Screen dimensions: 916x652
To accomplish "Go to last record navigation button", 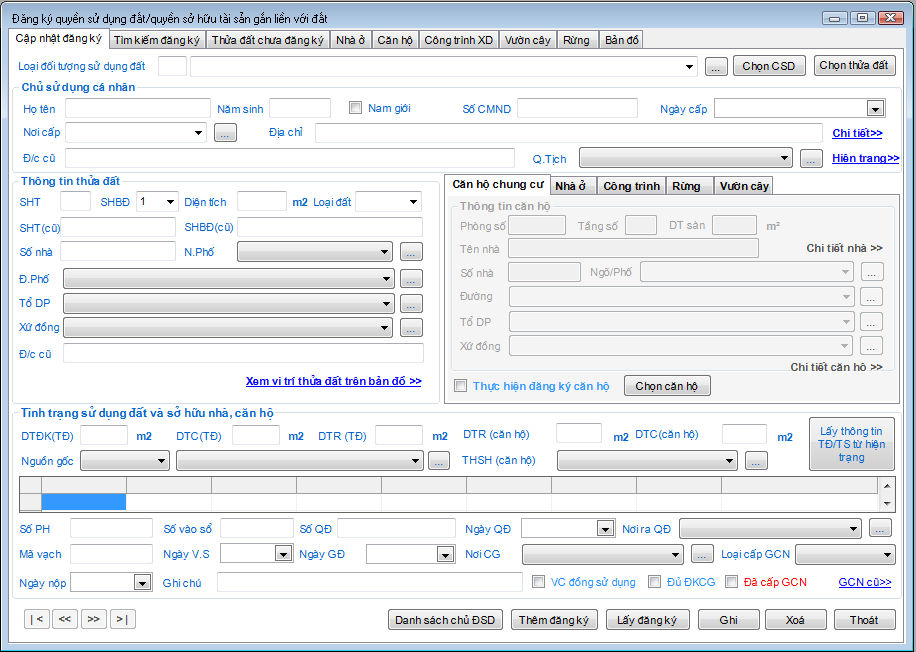I will click(122, 619).
